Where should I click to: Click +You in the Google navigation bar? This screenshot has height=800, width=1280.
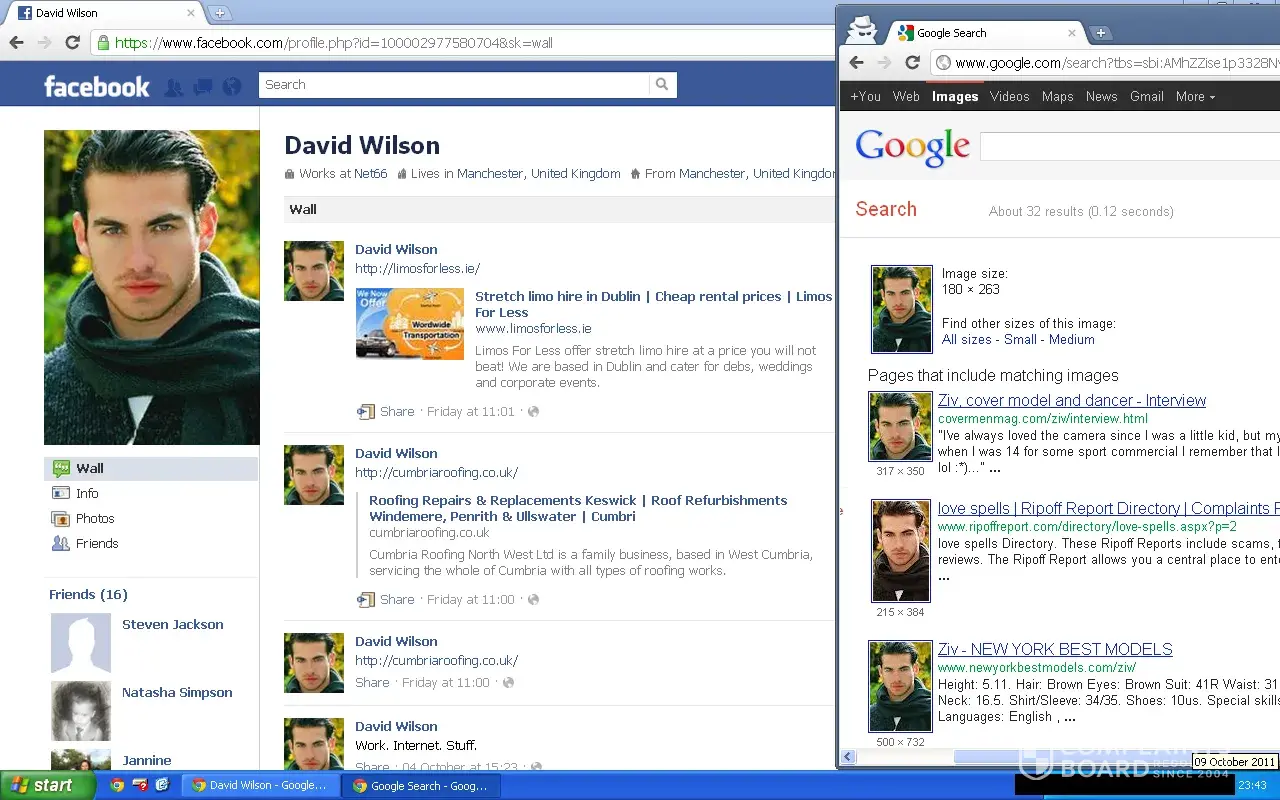point(865,96)
